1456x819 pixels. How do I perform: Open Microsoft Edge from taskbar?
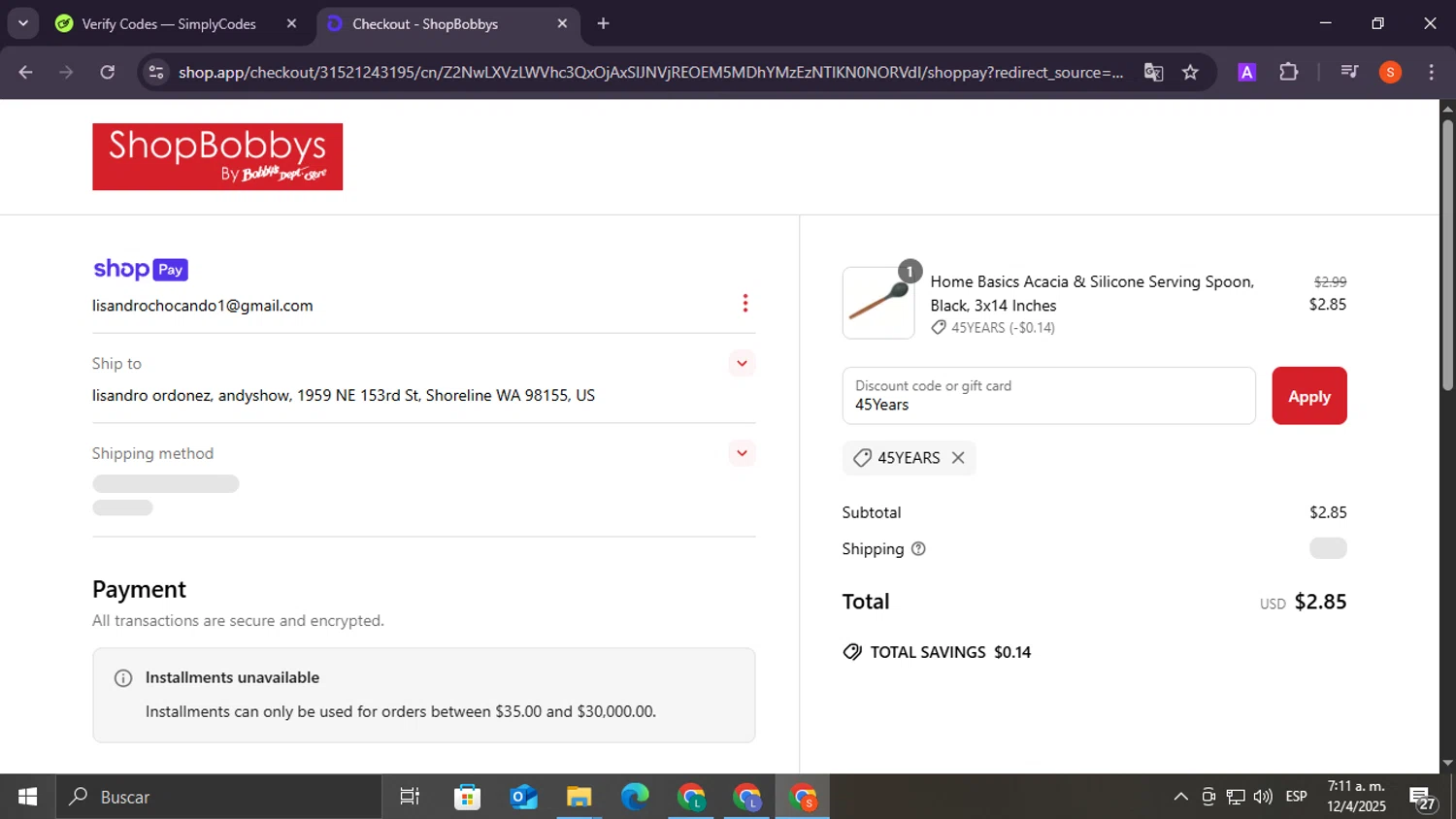(635, 797)
